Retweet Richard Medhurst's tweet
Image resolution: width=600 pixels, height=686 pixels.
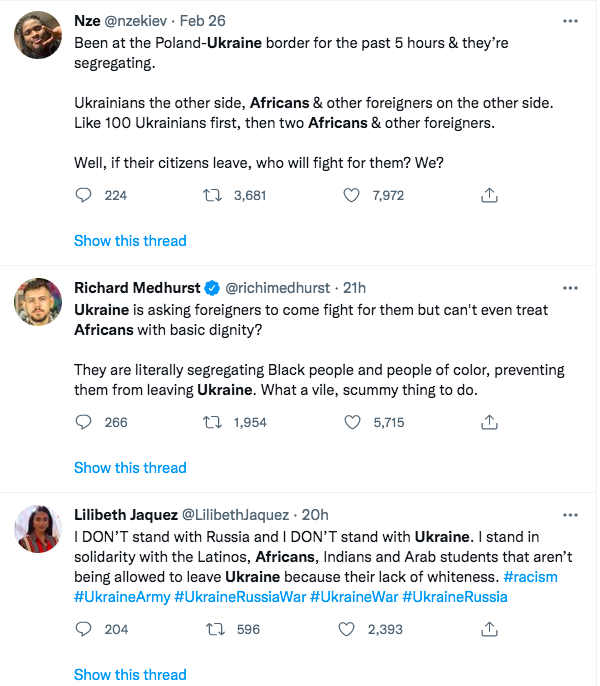pyautogui.click(x=213, y=422)
